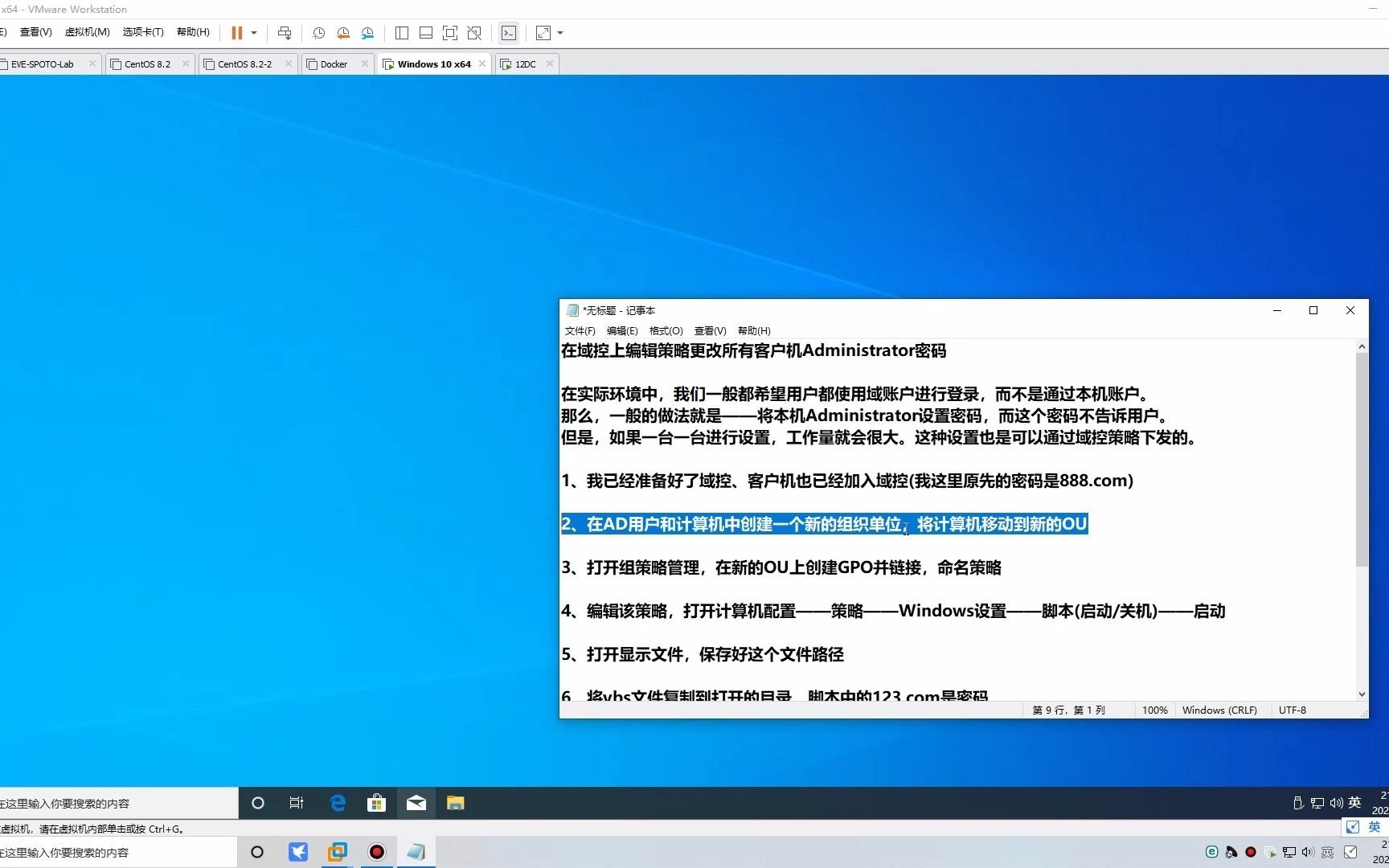Open Task View in guest taskbar
The image size is (1389, 868).
coord(297,803)
